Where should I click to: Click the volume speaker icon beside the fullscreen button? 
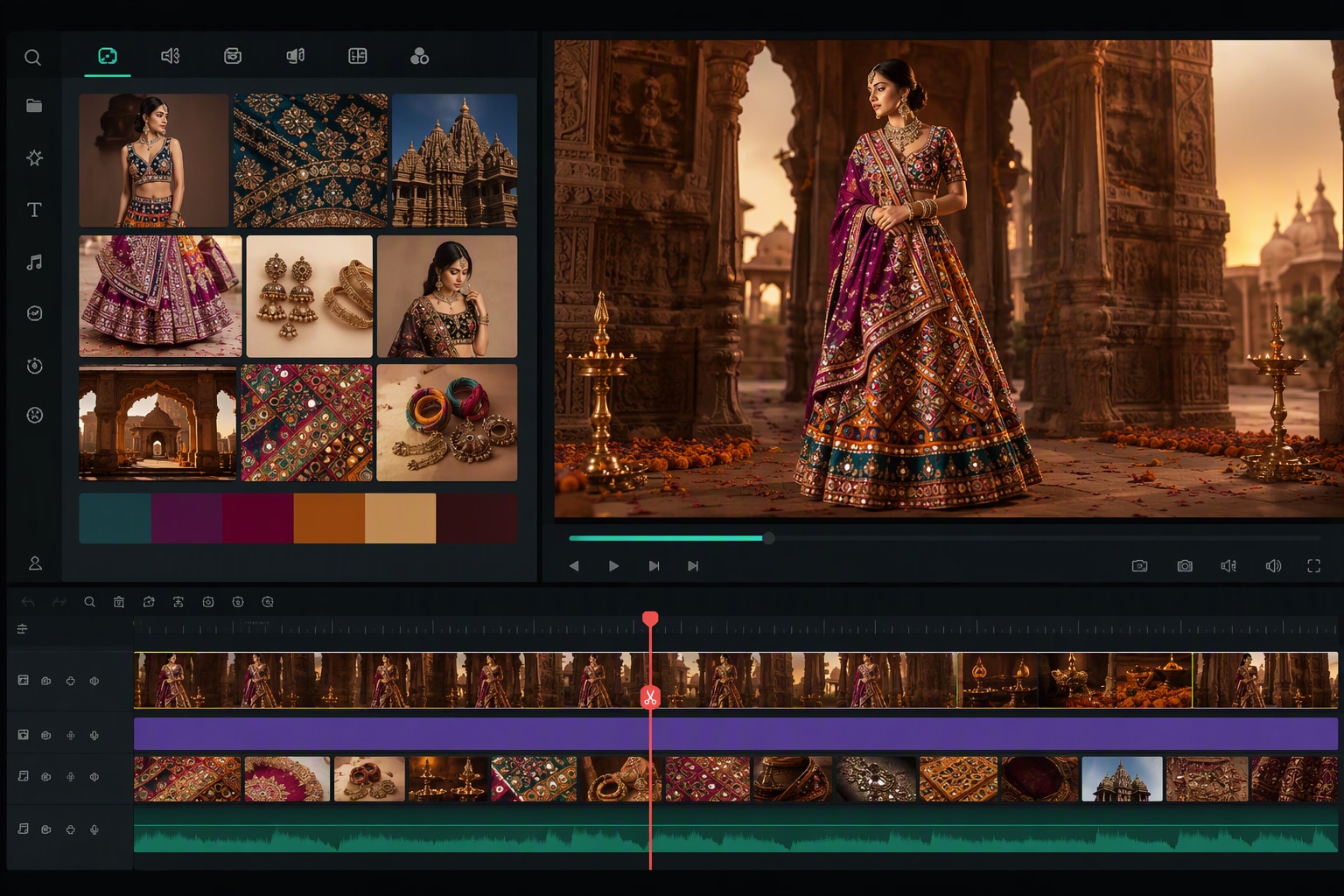1273,566
